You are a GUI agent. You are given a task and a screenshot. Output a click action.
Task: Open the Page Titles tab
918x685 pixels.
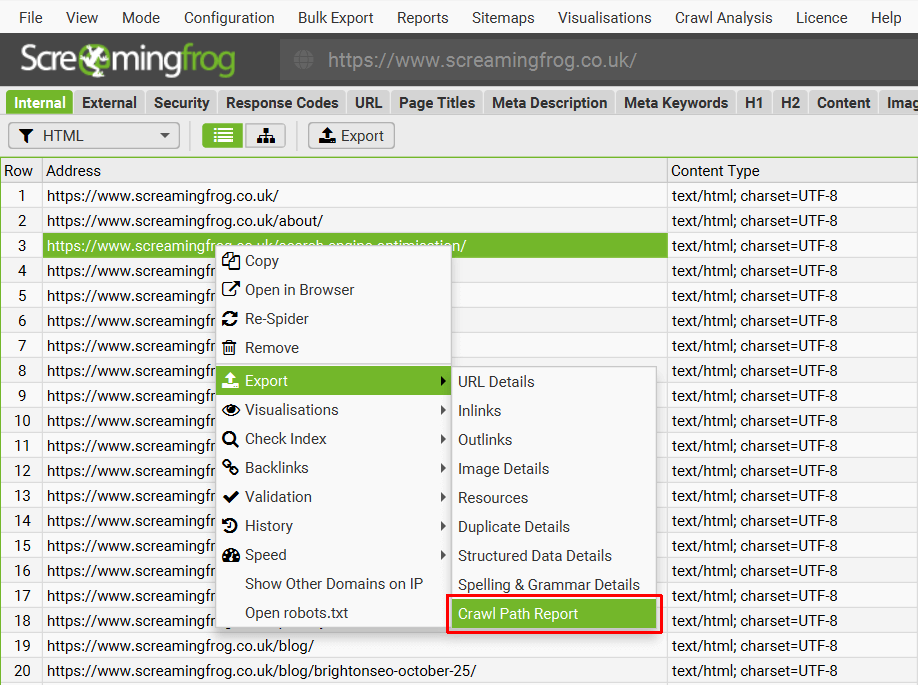click(x=437, y=103)
